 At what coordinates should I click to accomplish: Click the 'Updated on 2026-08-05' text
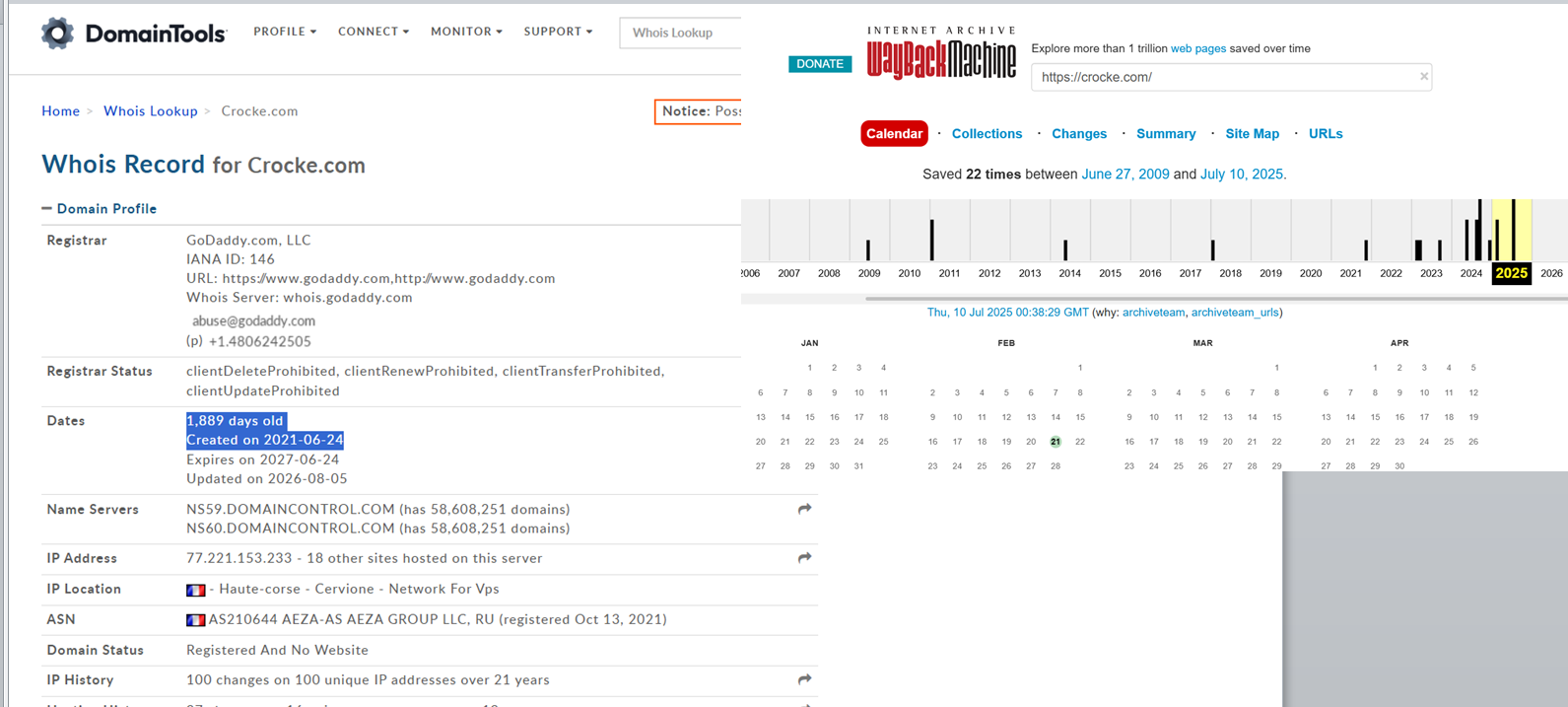267,479
